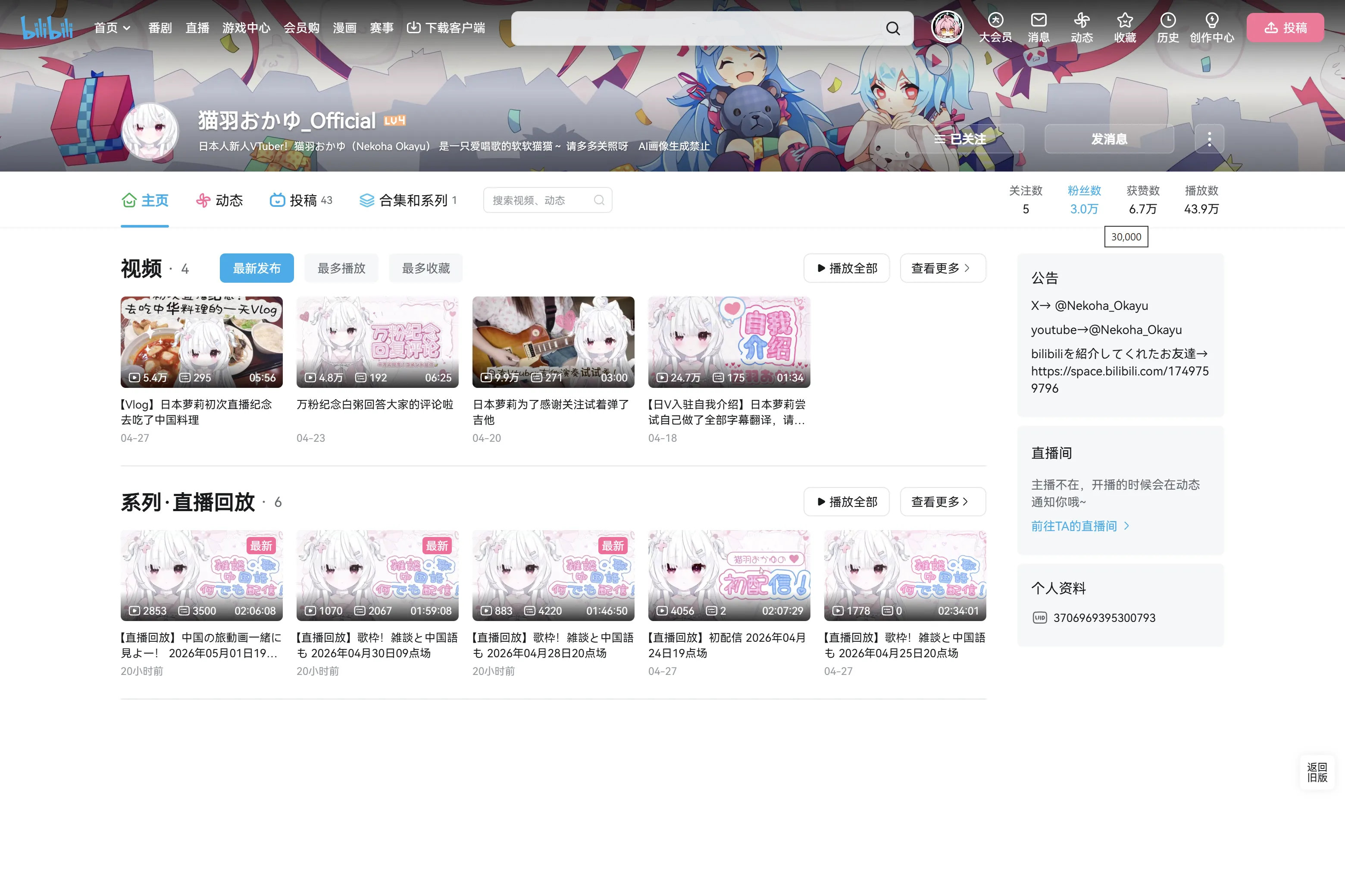
Task: Switch to the 主页 tab
Action: pos(145,200)
